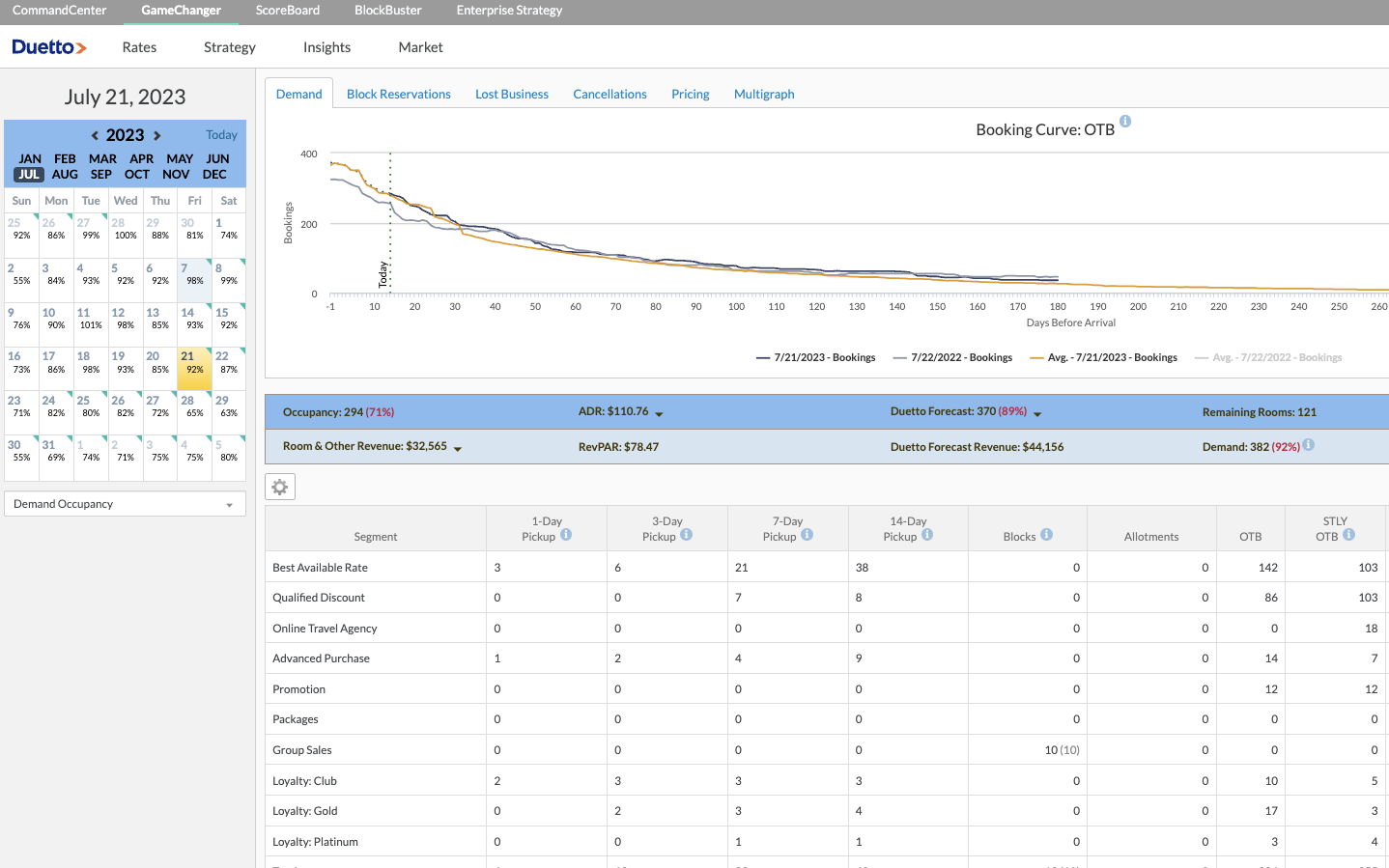Expand Room & Other Revenue dropdown
This screenshot has width=1389, height=868.
click(x=458, y=449)
